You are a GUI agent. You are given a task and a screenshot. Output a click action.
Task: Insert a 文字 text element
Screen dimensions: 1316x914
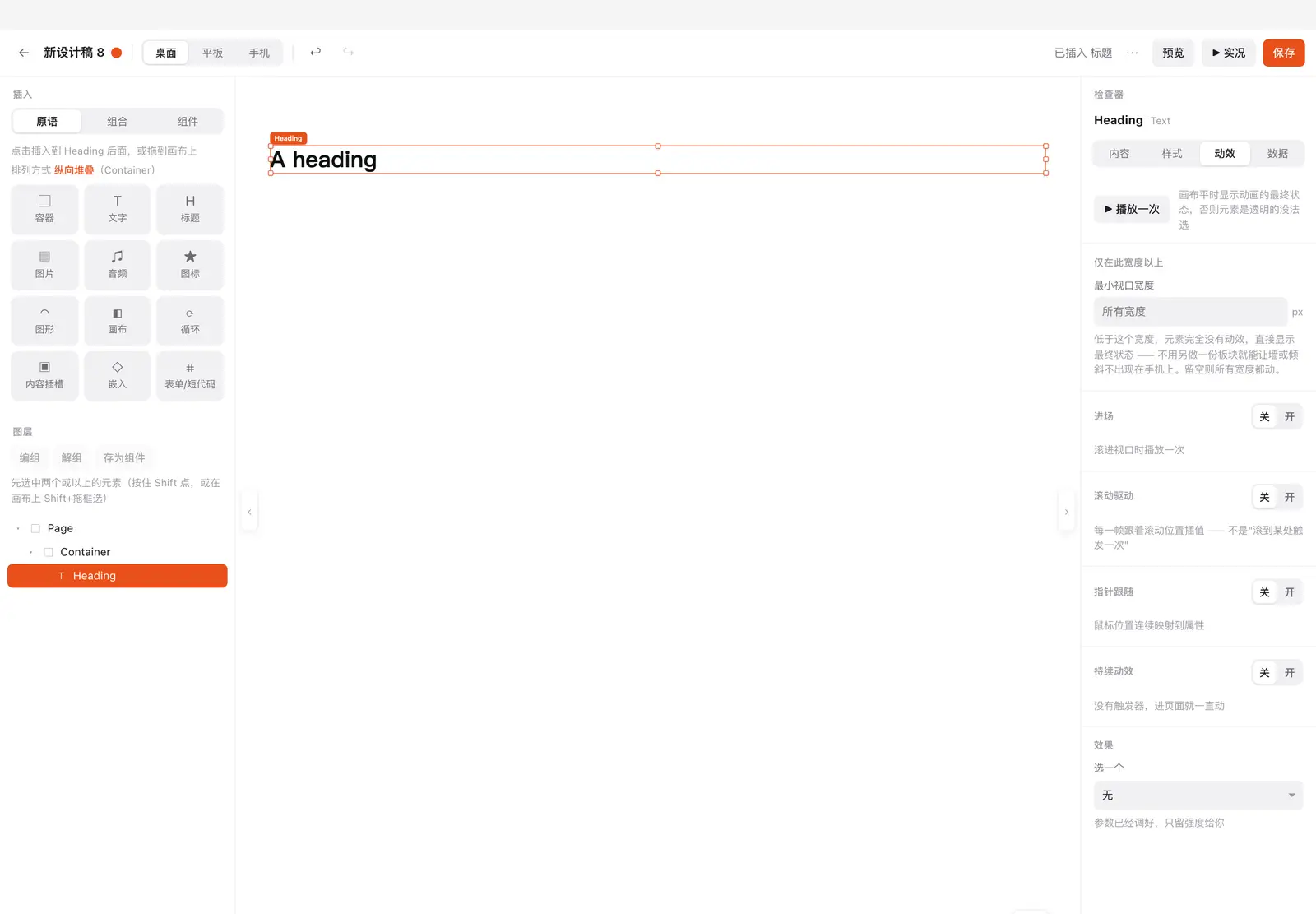coord(118,209)
